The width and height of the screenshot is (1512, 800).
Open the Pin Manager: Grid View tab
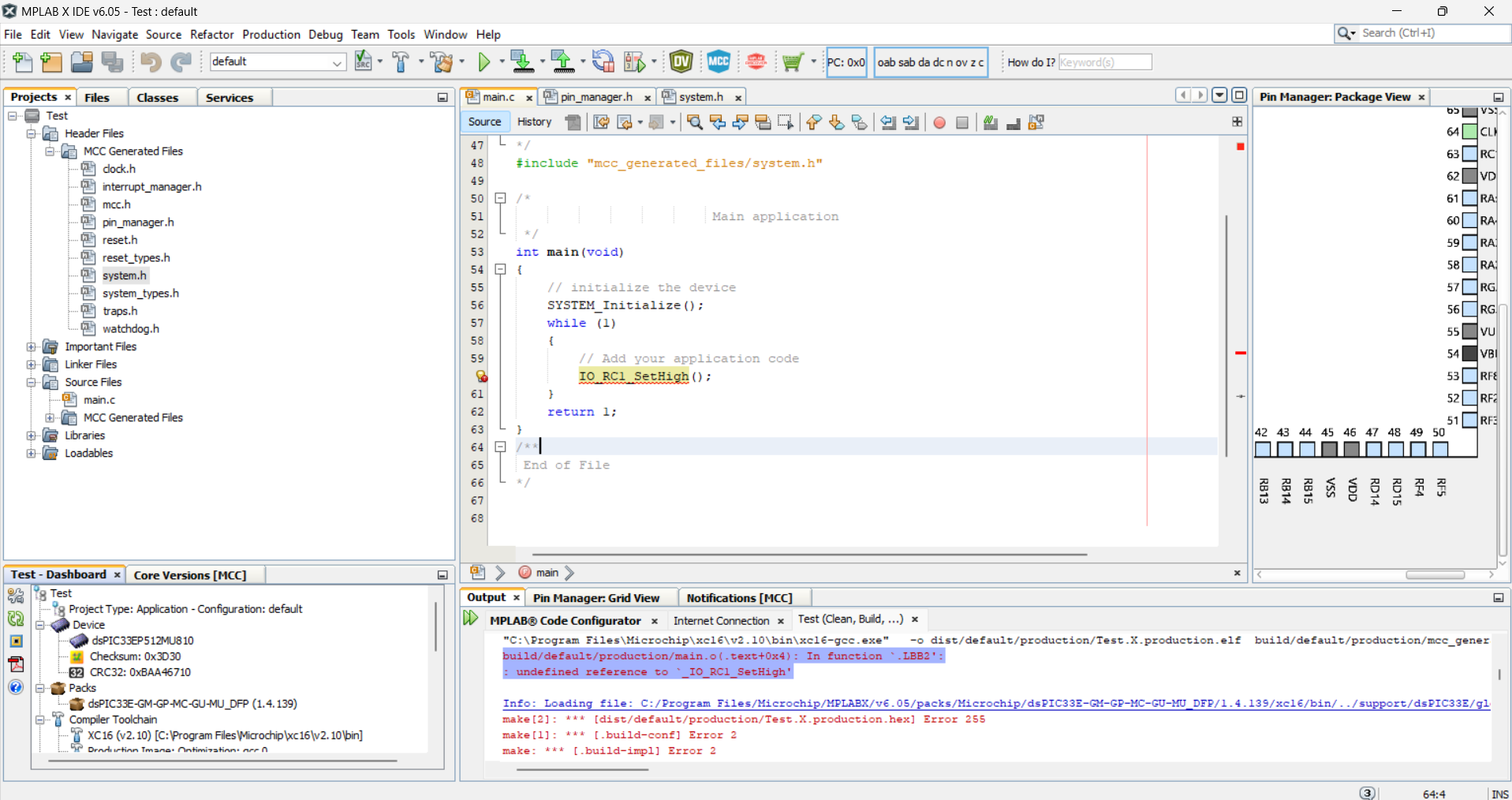click(595, 598)
